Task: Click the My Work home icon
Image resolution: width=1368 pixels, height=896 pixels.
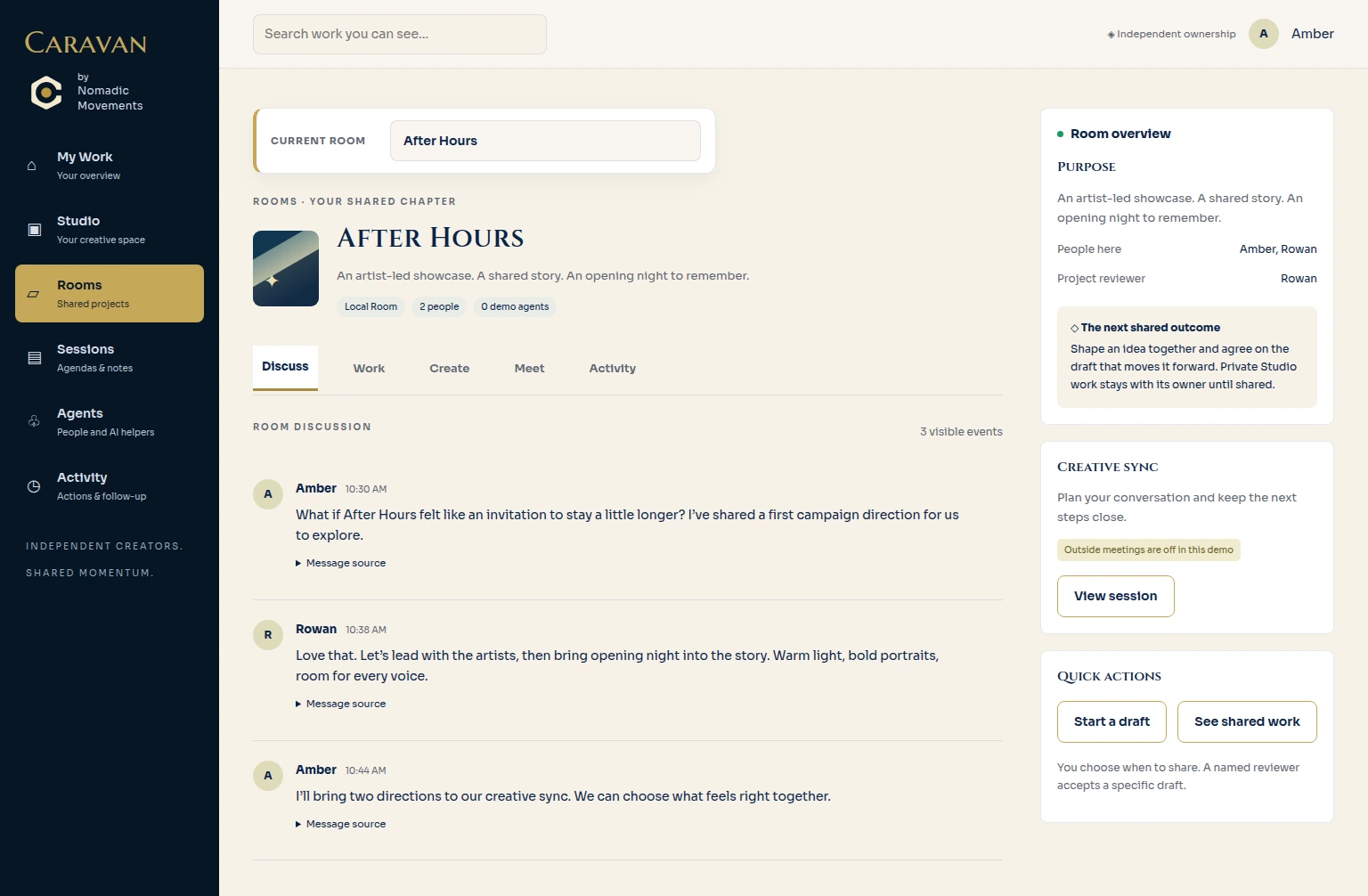Action: (32, 166)
